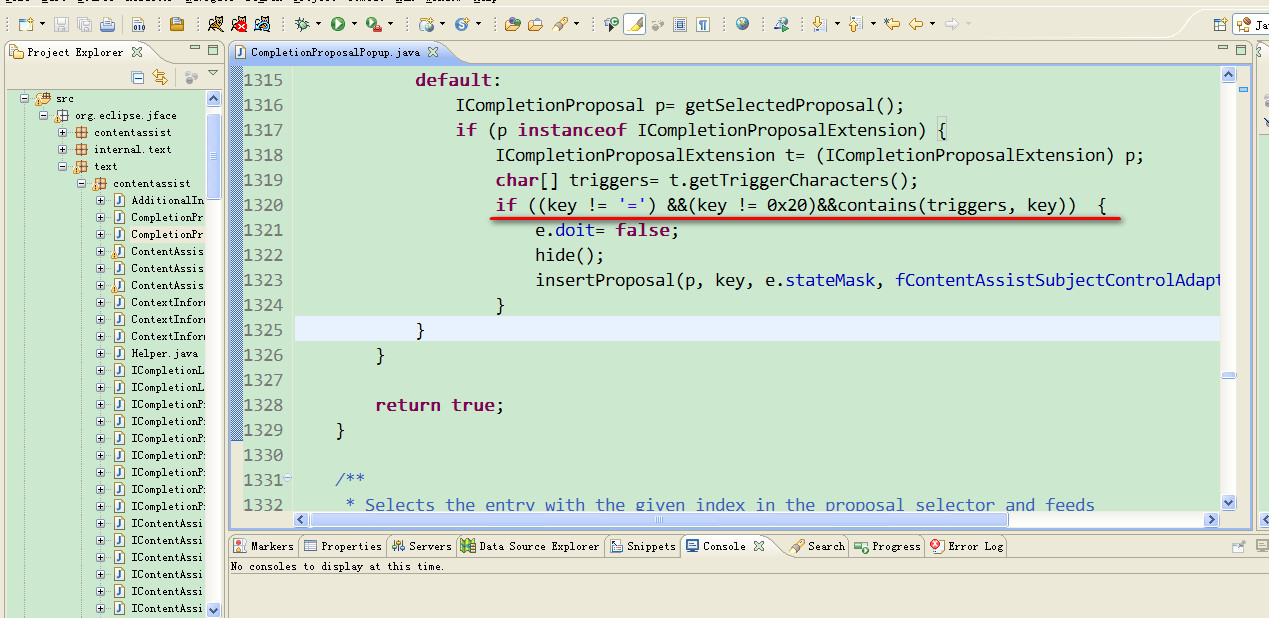Screen dimensions: 1269x618
Task: Switch to the Snippets tab
Action: click(x=643, y=546)
